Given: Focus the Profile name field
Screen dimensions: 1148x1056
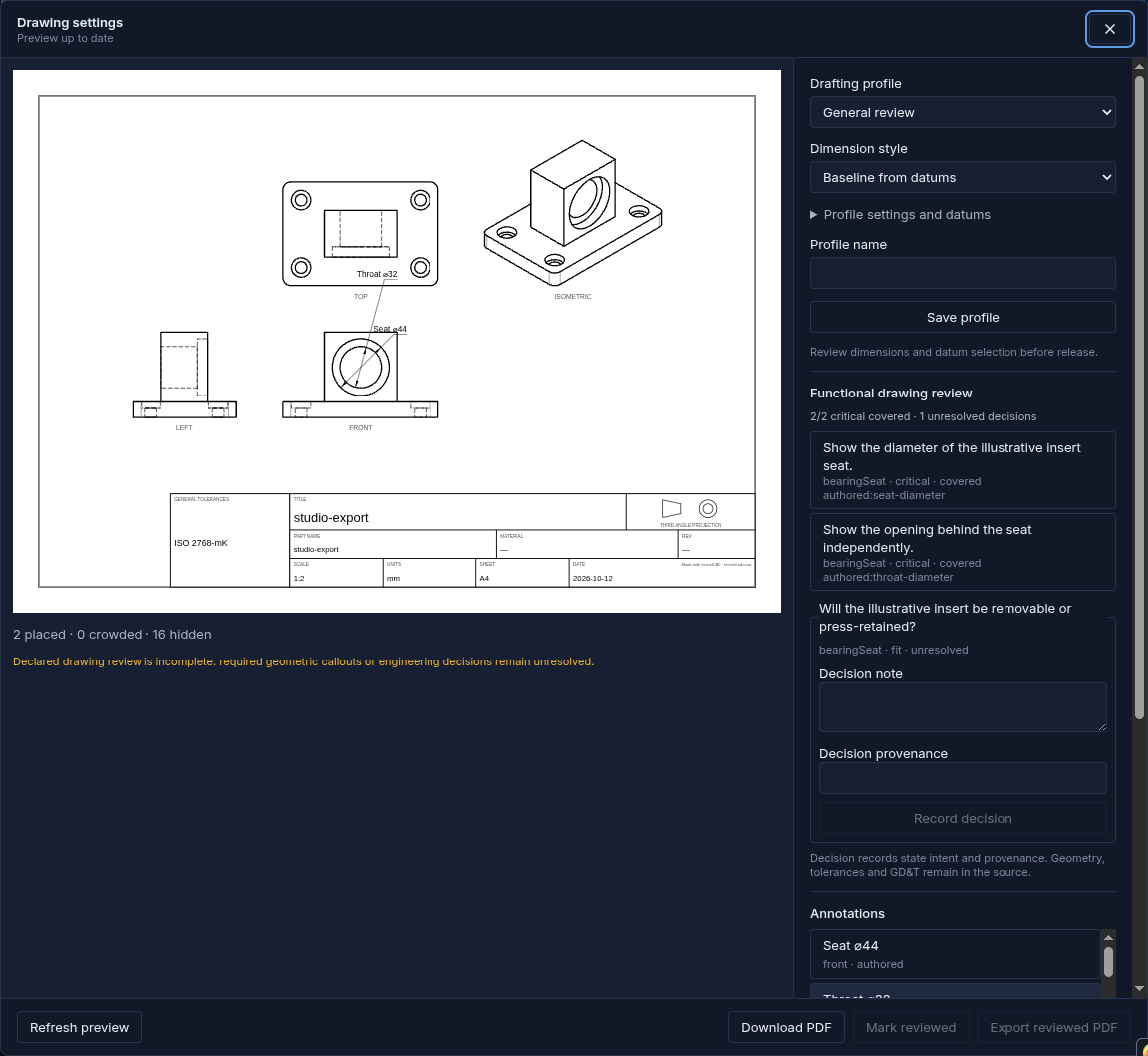Looking at the screenshot, I should (962, 273).
